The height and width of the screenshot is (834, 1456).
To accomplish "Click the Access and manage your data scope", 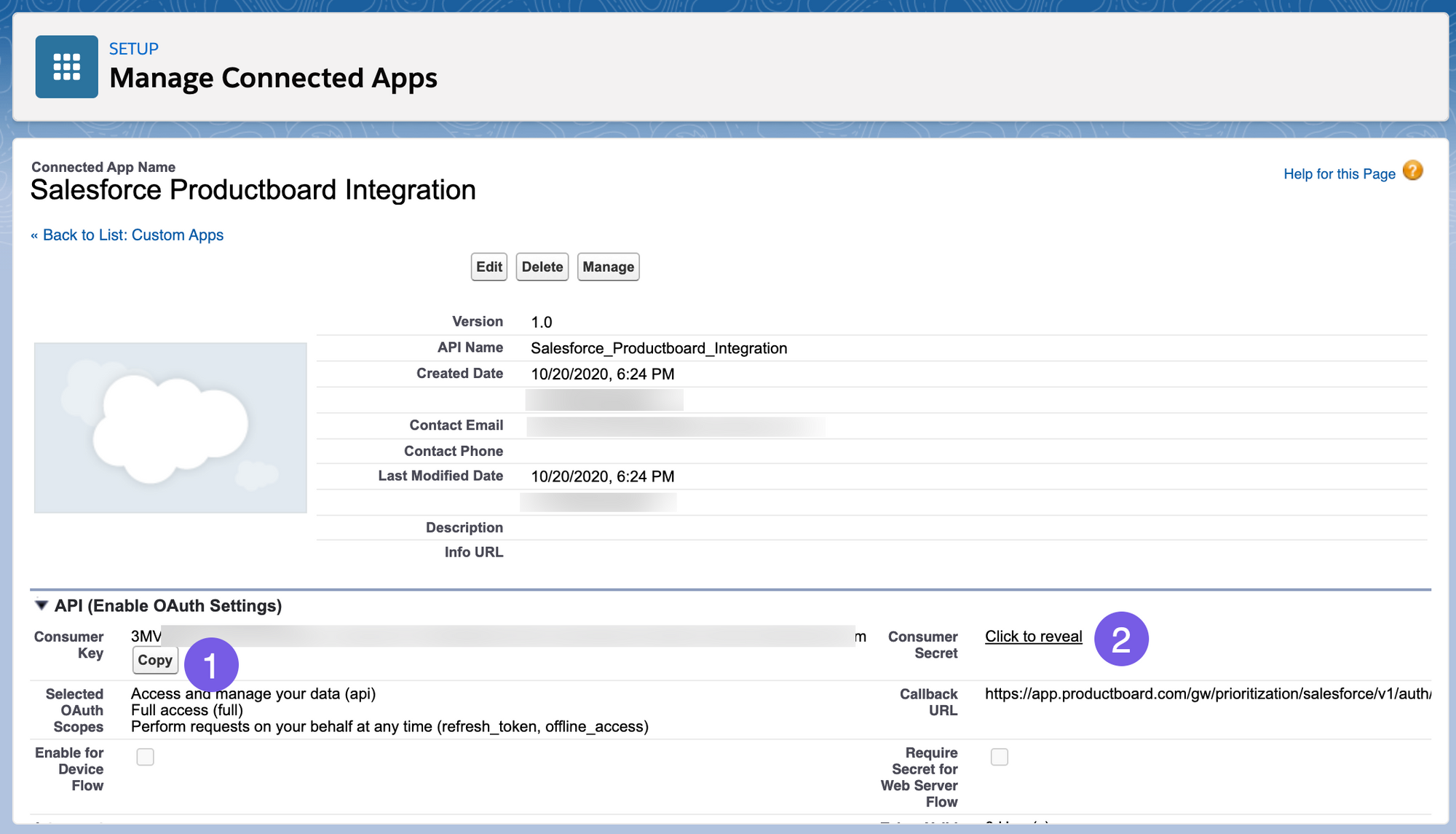I will coord(253,693).
